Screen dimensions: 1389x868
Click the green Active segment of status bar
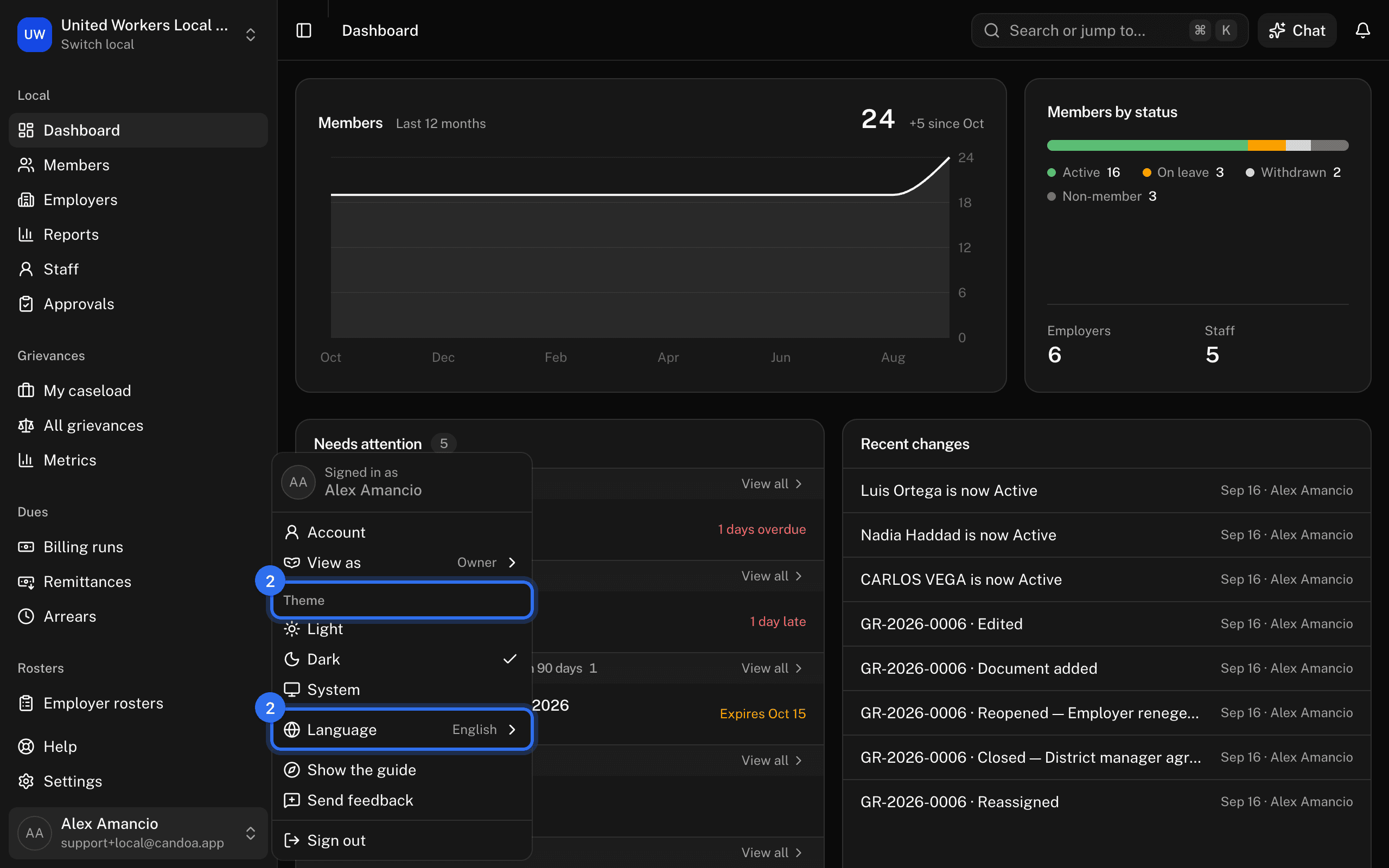[x=1147, y=145]
